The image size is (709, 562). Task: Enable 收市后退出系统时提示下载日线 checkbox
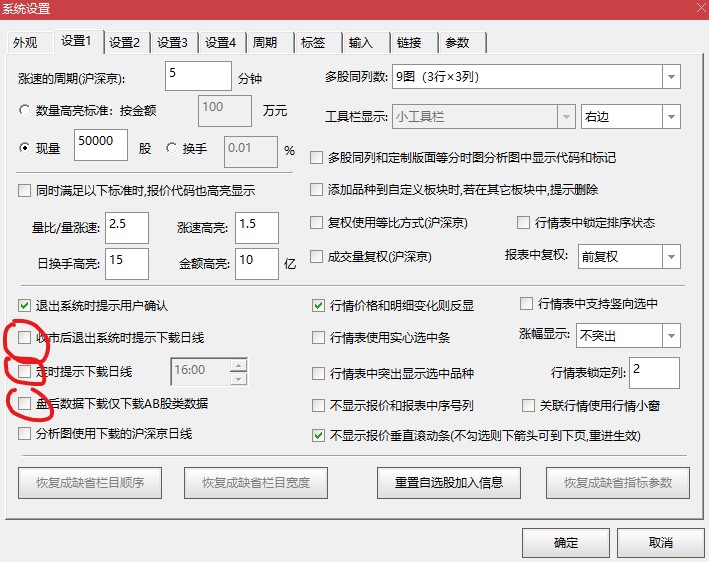25,338
